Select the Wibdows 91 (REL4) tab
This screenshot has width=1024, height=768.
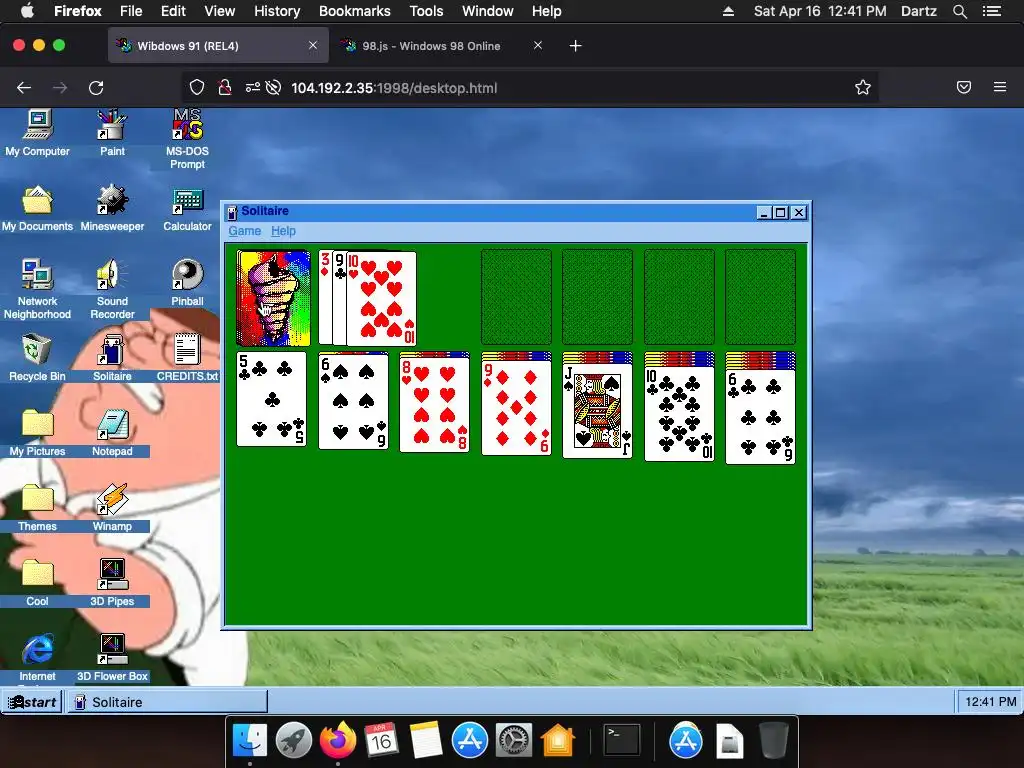218,46
